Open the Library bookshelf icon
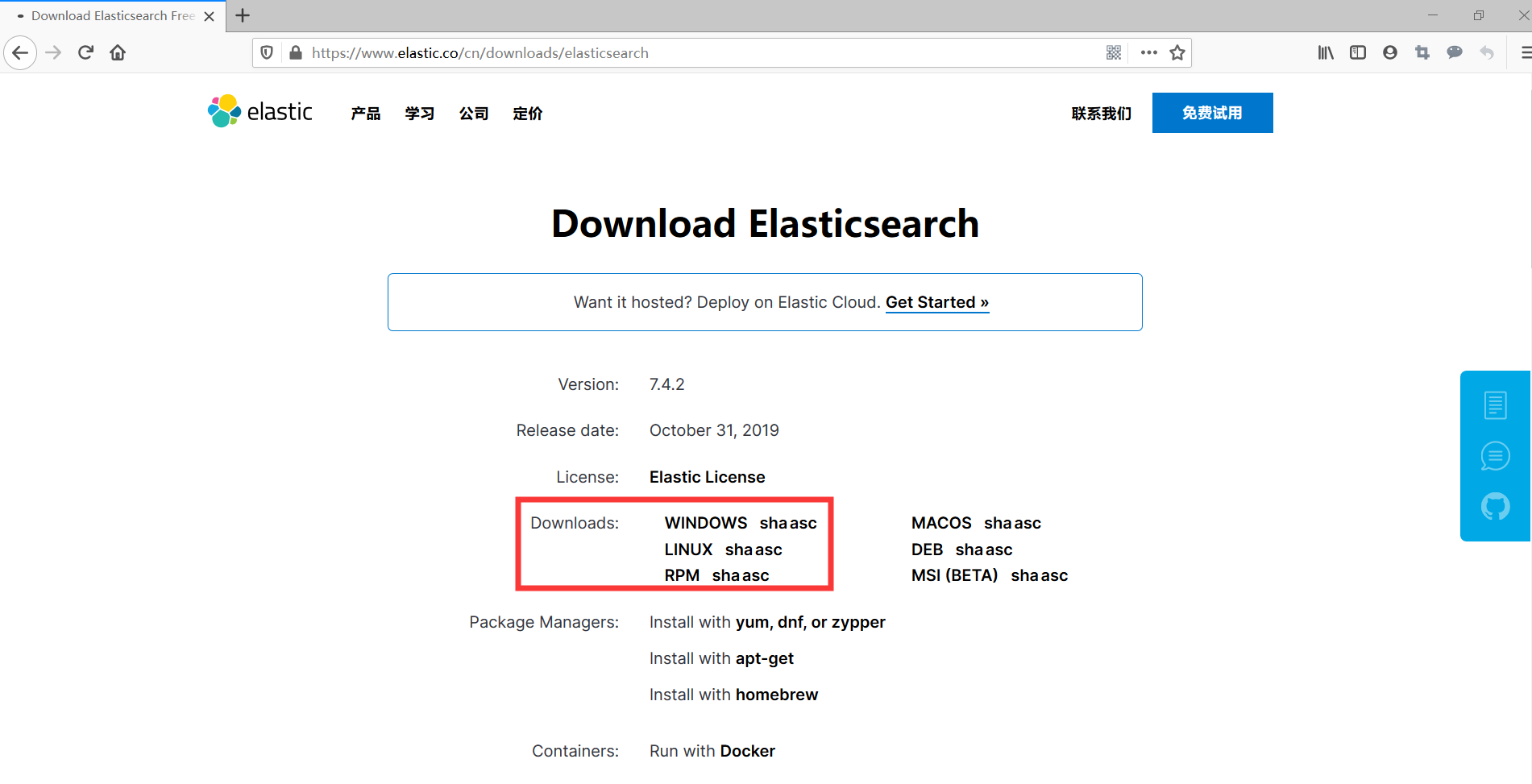Image resolution: width=1532 pixels, height=784 pixels. click(1326, 53)
